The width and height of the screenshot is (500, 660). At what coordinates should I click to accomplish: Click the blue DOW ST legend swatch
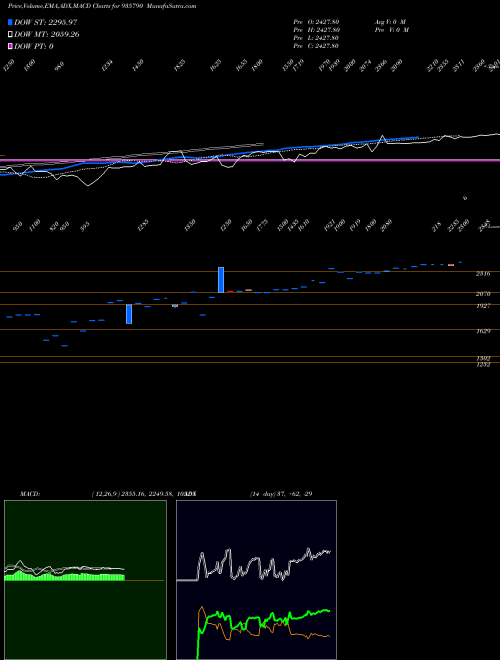tap(10, 22)
